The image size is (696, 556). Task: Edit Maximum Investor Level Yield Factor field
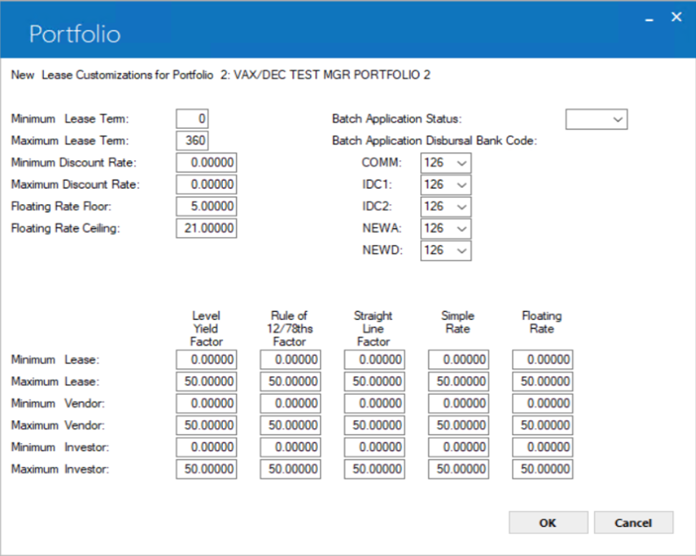(206, 469)
